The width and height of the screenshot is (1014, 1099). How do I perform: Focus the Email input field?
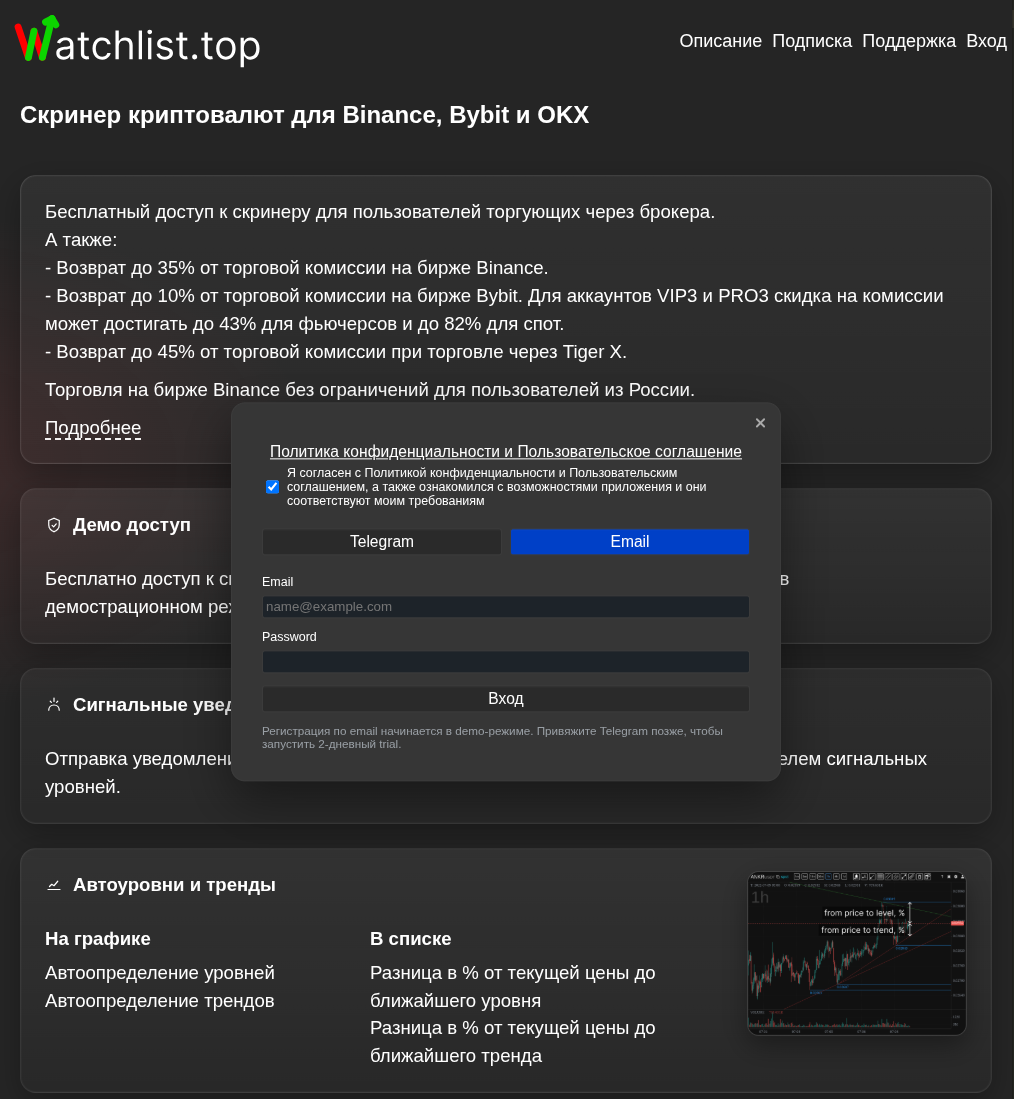(506, 607)
